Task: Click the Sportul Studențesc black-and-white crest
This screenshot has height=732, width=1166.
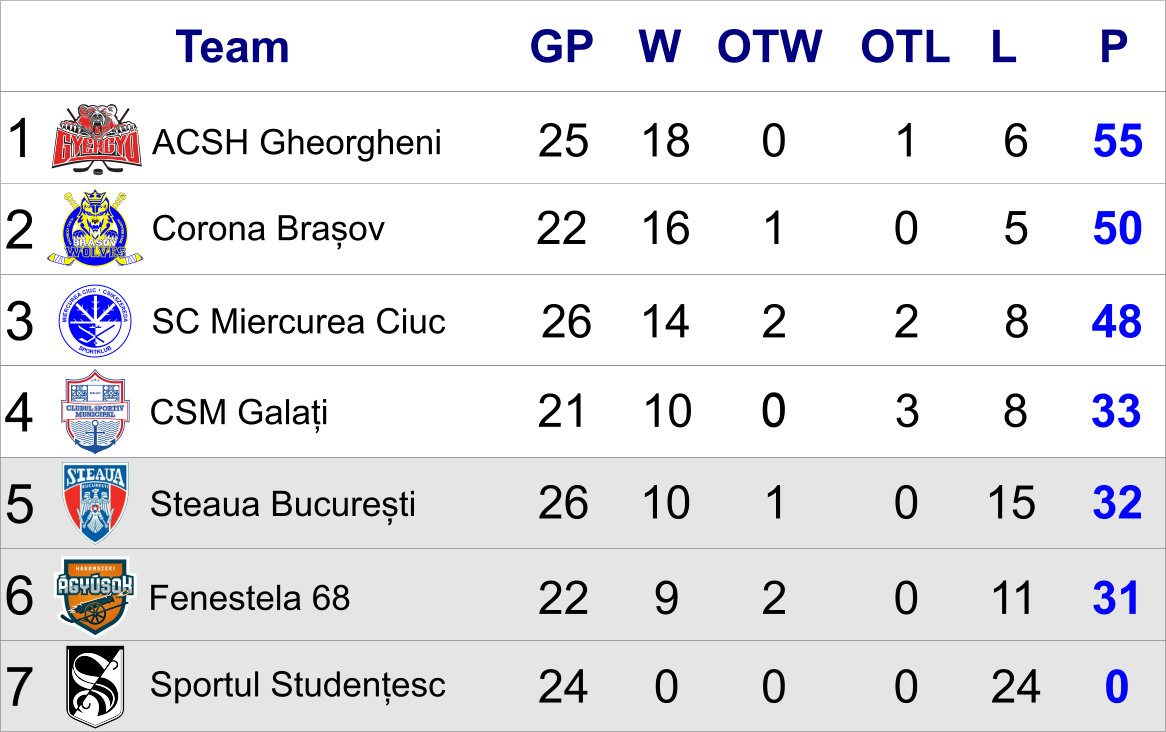Action: point(96,686)
